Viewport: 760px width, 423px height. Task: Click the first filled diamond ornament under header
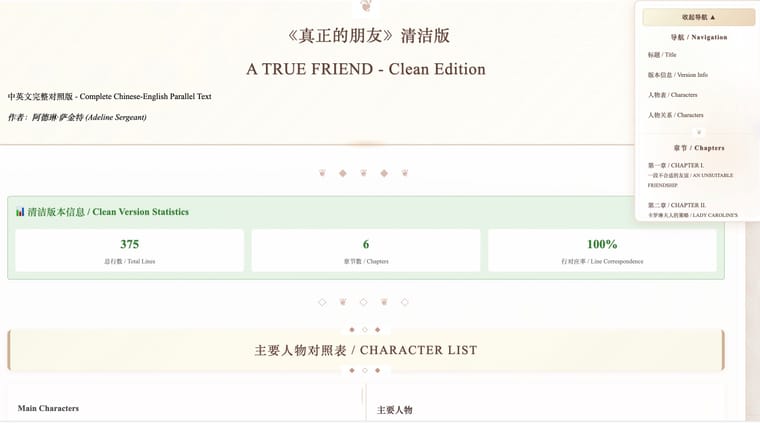click(x=343, y=173)
